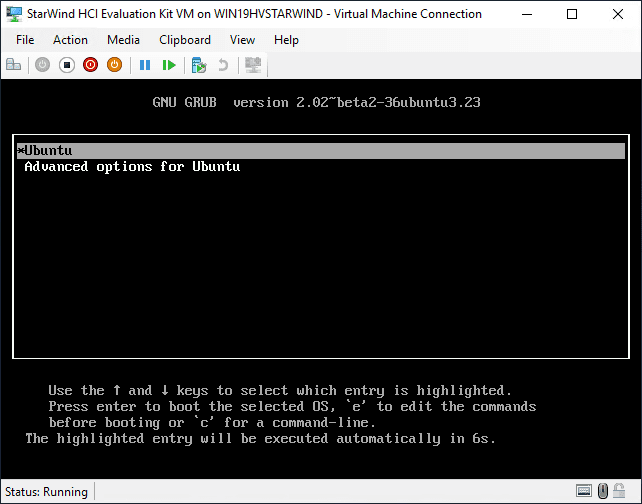Open the Action menu
The image size is (642, 504).
pyautogui.click(x=70, y=40)
